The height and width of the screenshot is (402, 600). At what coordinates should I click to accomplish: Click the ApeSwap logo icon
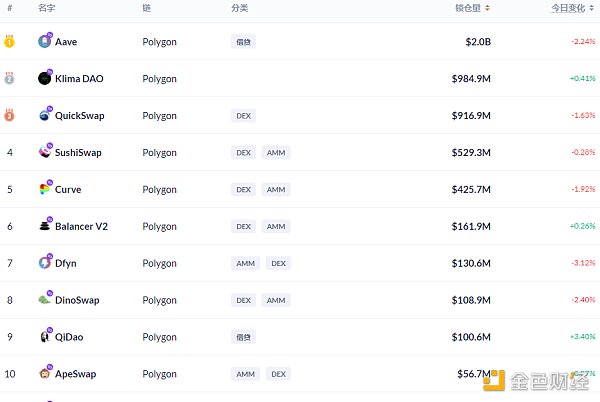pyautogui.click(x=45, y=374)
